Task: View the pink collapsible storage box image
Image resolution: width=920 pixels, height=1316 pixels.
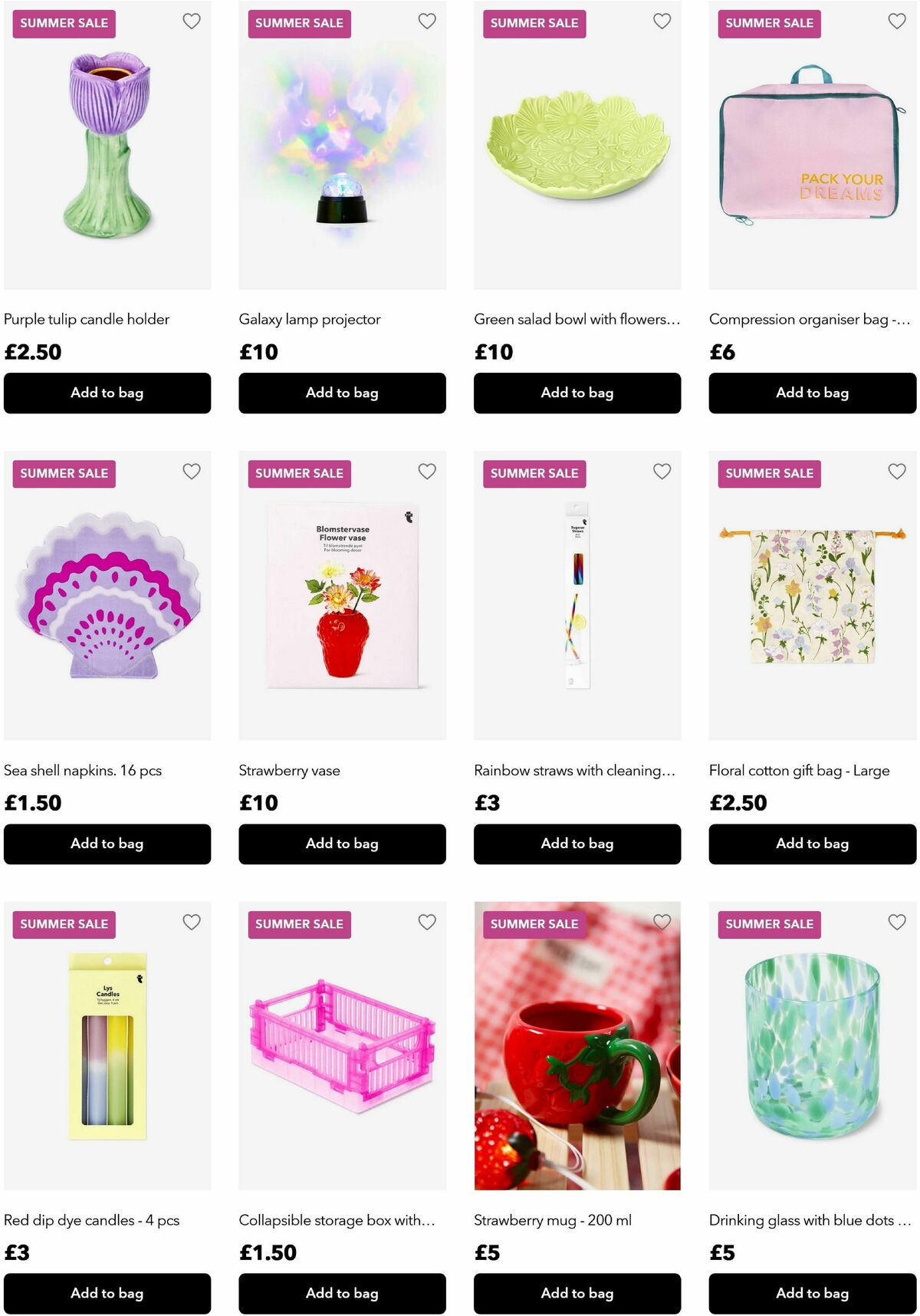Action: point(342,1046)
